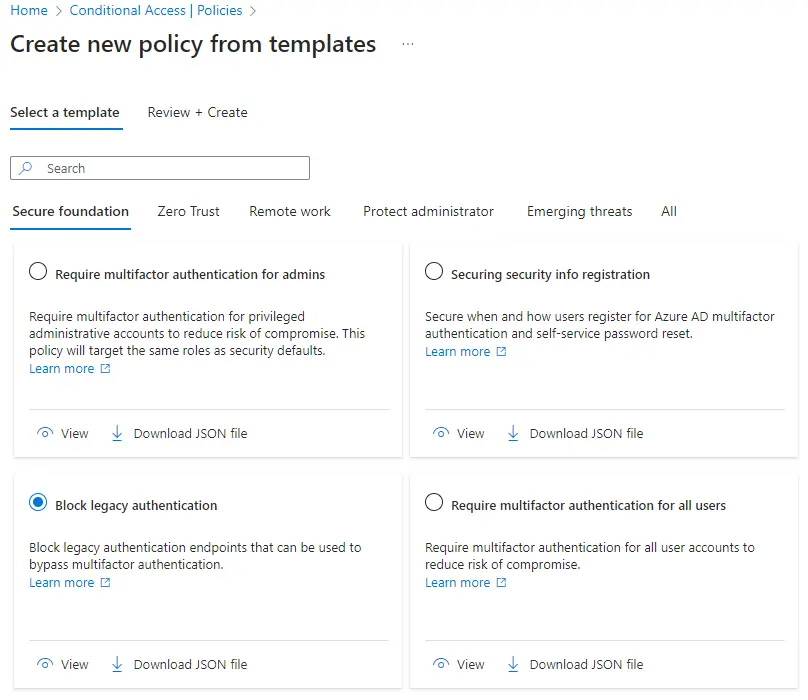Click eye View icon in Securing security info card
The width and height of the screenshot is (808, 700).
(x=441, y=433)
